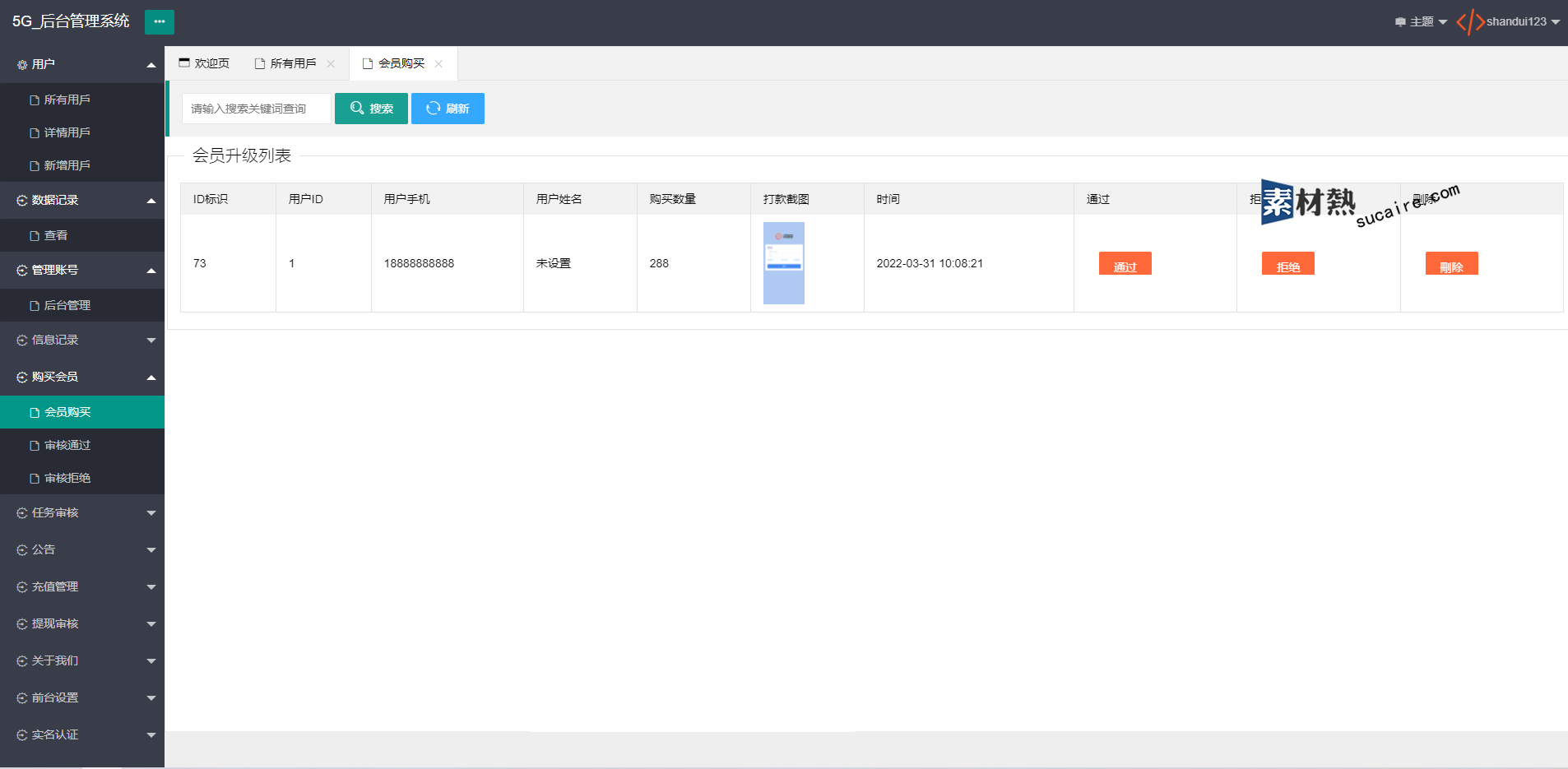1568x769 pixels.
Task: Close the 所有用戶 tab
Action: click(x=331, y=64)
